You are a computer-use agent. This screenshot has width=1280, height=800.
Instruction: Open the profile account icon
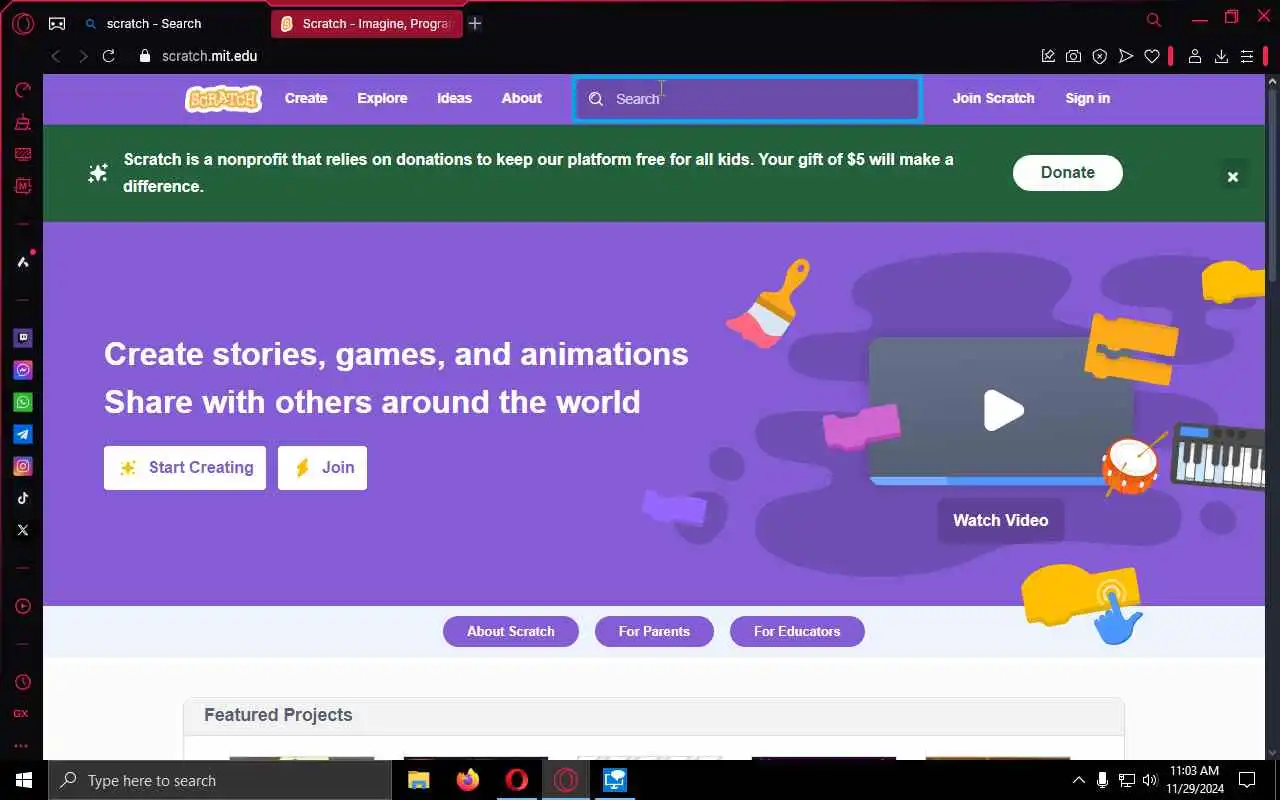(x=1194, y=56)
